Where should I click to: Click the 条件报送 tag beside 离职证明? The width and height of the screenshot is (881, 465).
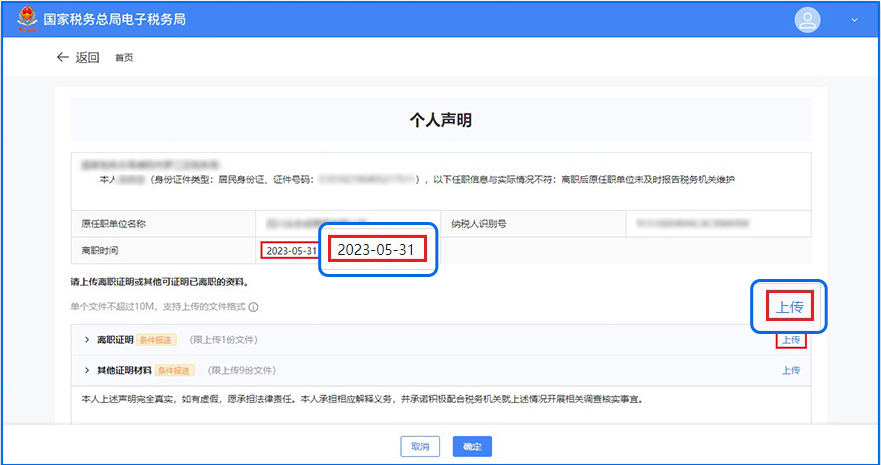pos(158,340)
